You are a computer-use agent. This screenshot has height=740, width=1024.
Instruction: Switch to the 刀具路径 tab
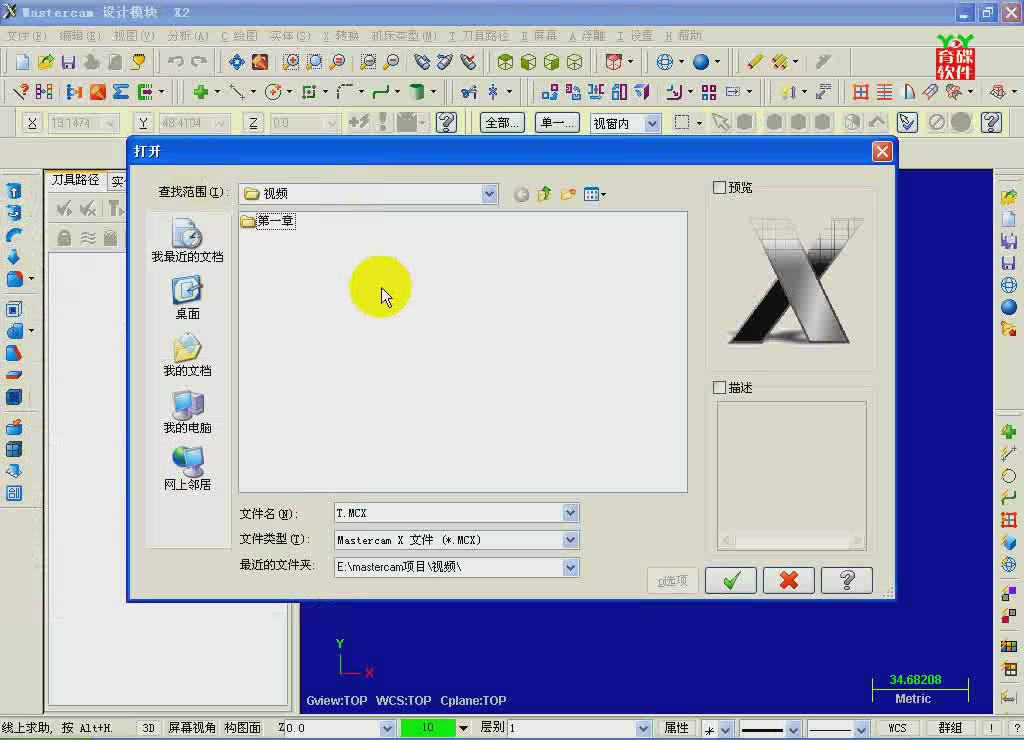75,180
